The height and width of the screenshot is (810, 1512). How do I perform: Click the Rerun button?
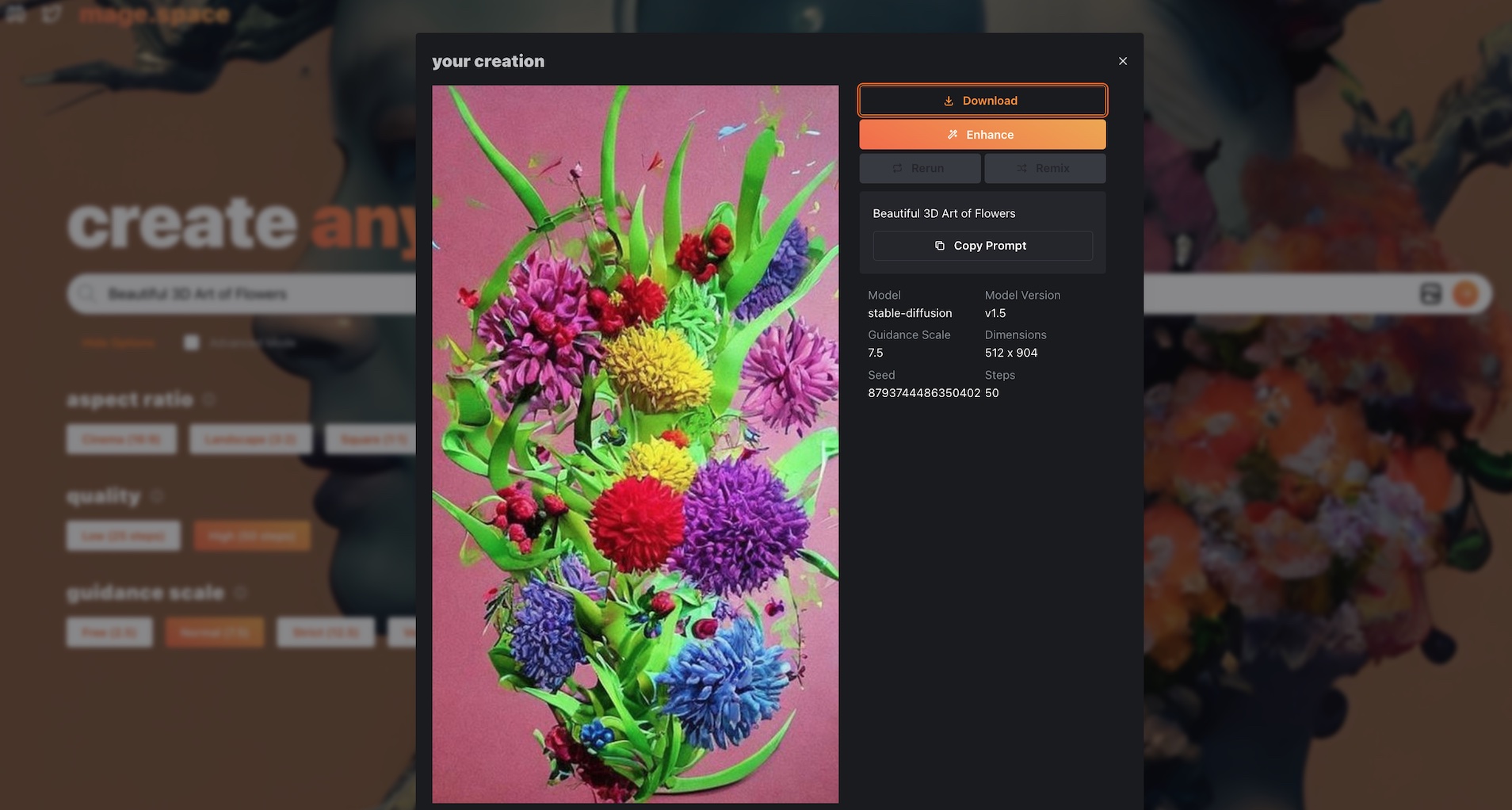(920, 168)
